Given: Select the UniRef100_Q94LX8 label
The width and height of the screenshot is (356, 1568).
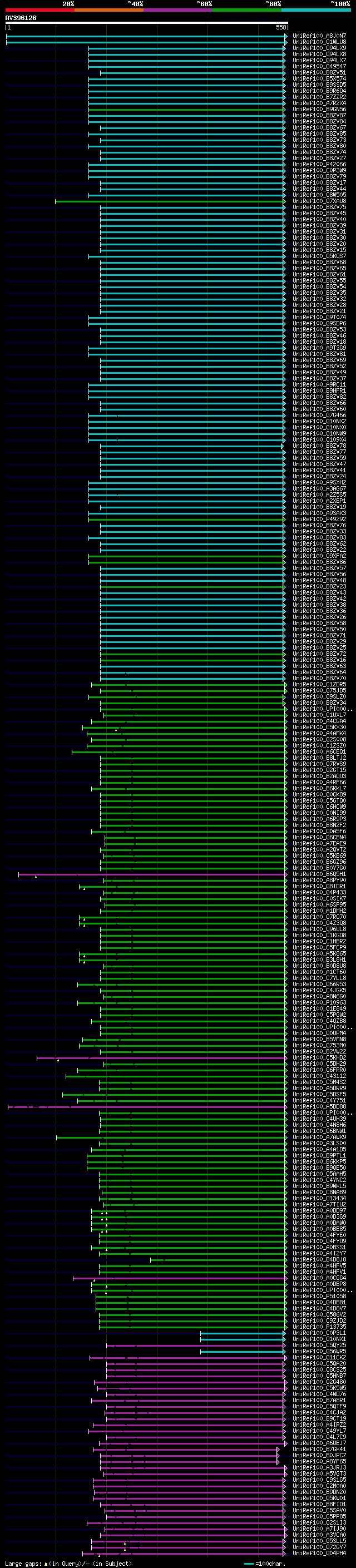Looking at the screenshot, I should point(319,54).
